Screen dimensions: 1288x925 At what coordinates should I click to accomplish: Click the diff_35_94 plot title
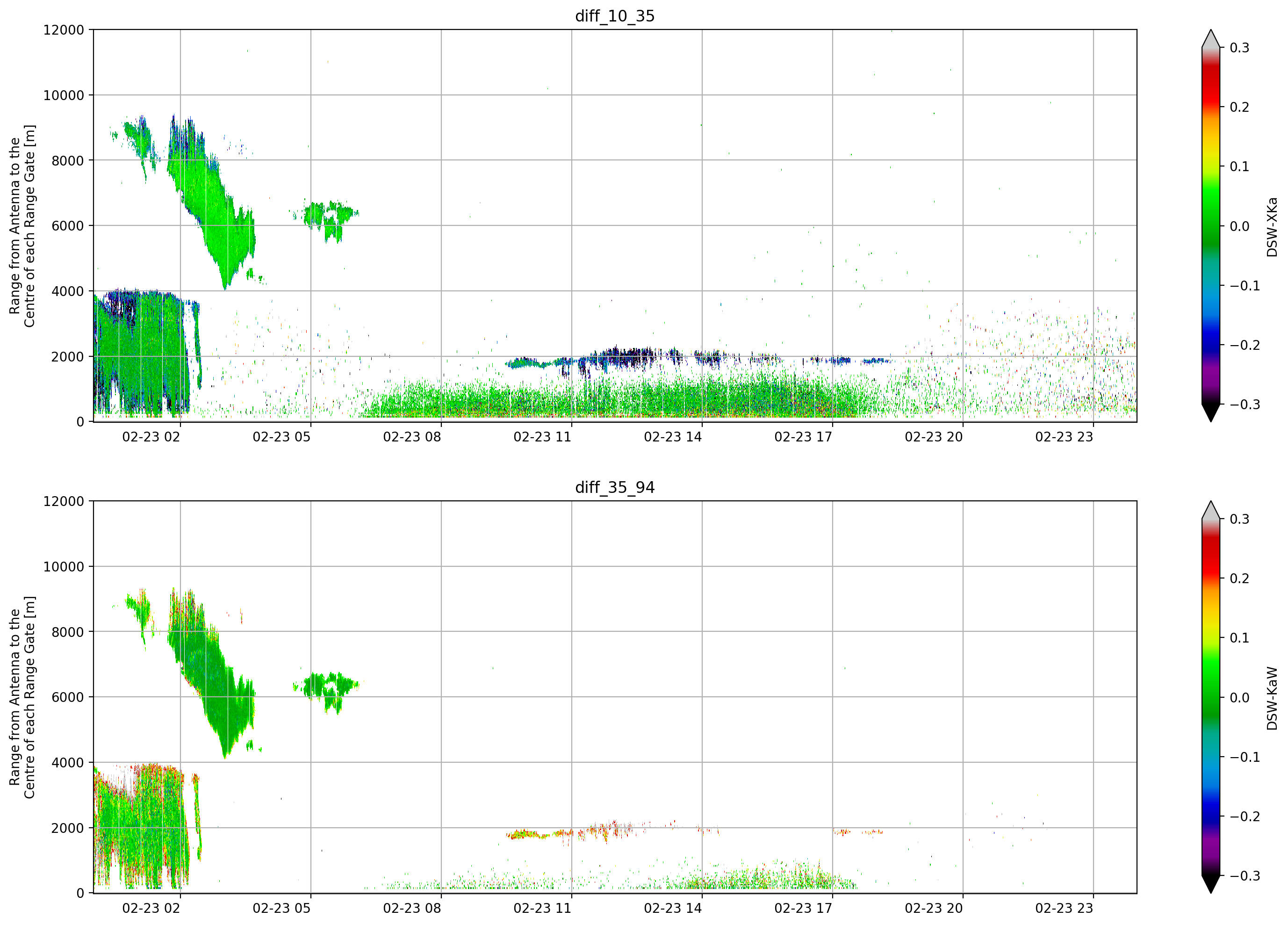614,487
